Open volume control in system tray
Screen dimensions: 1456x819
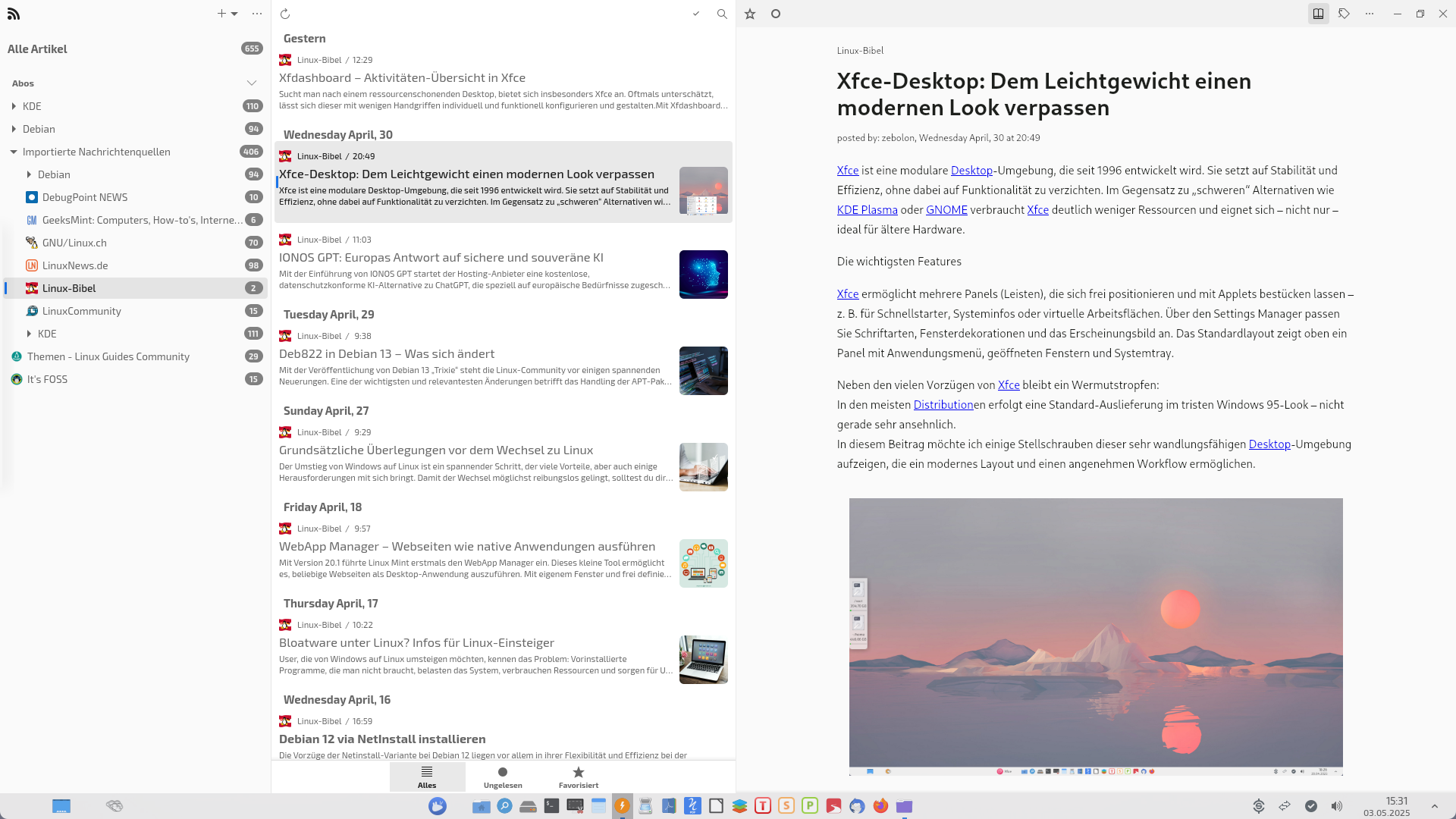(1336, 806)
